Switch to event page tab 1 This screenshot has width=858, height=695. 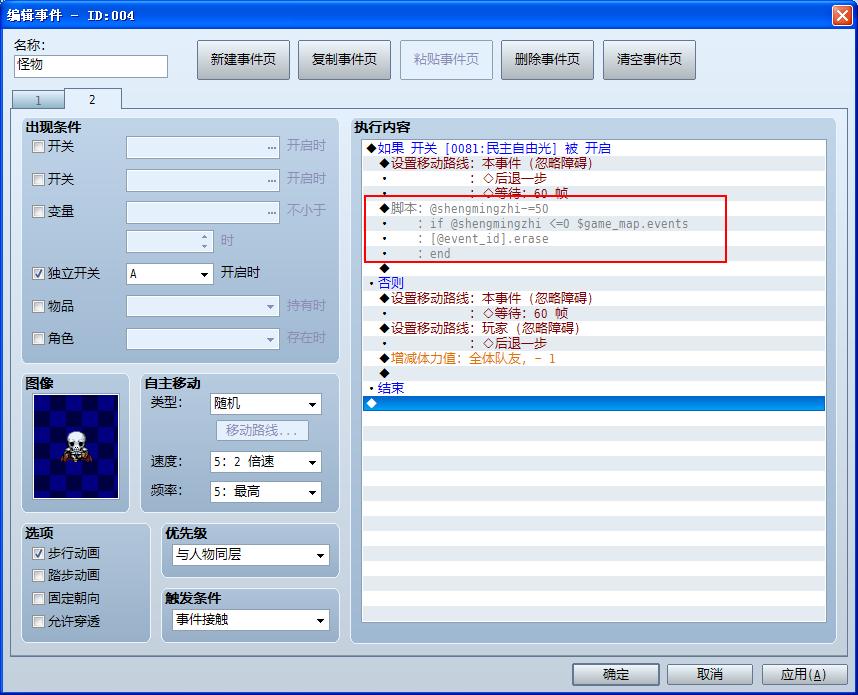coord(38,100)
